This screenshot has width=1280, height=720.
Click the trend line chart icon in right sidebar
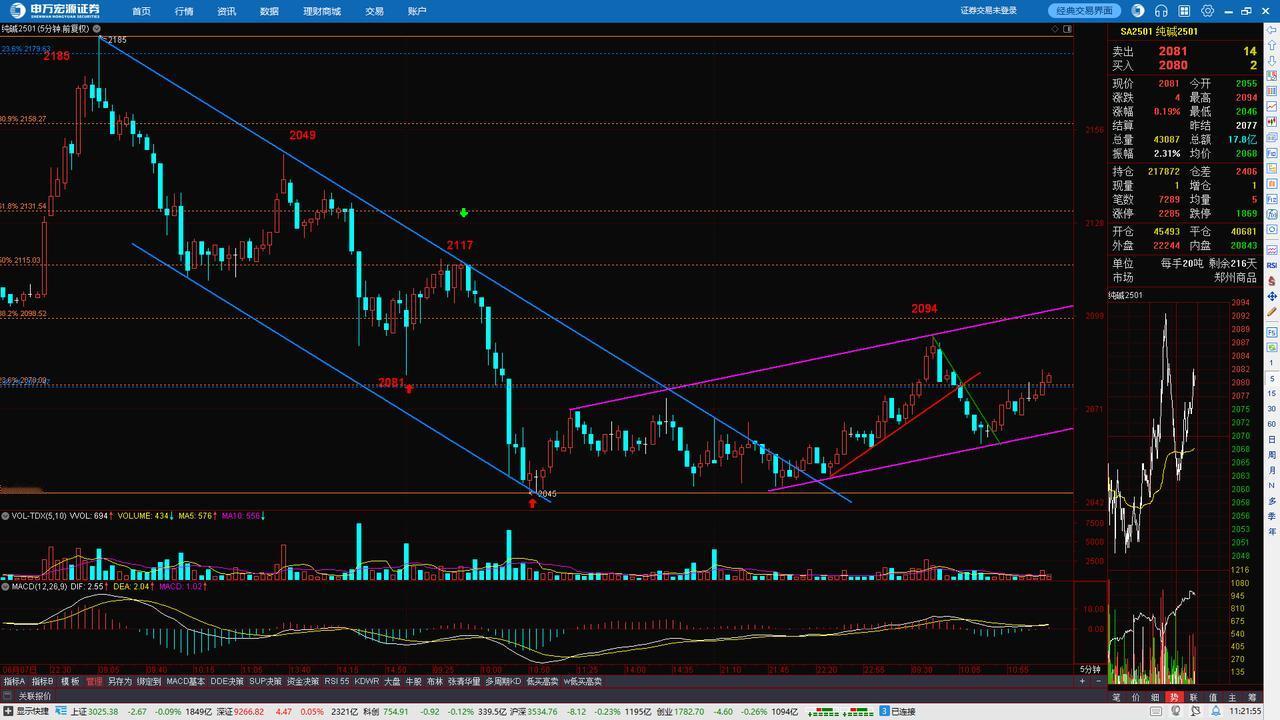1272,106
